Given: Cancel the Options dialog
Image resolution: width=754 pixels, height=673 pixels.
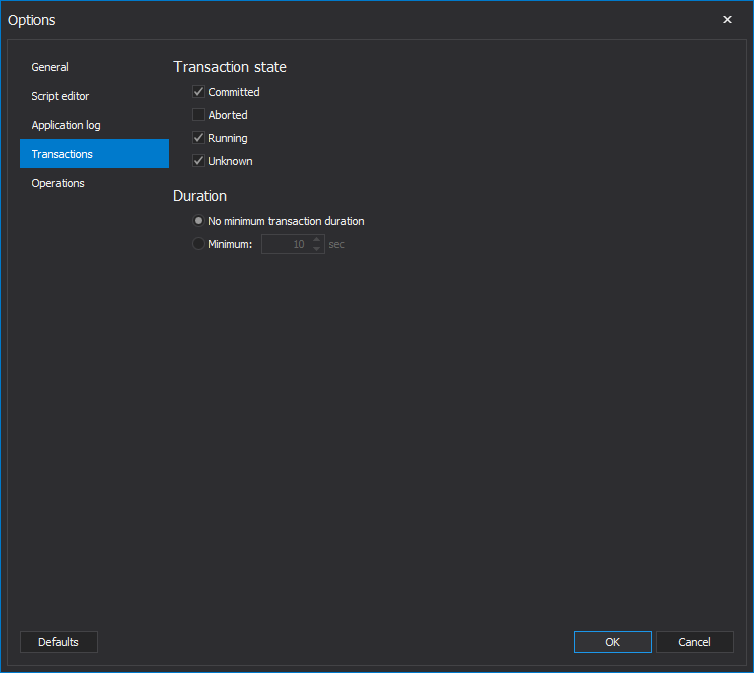Looking at the screenshot, I should tap(694, 642).
